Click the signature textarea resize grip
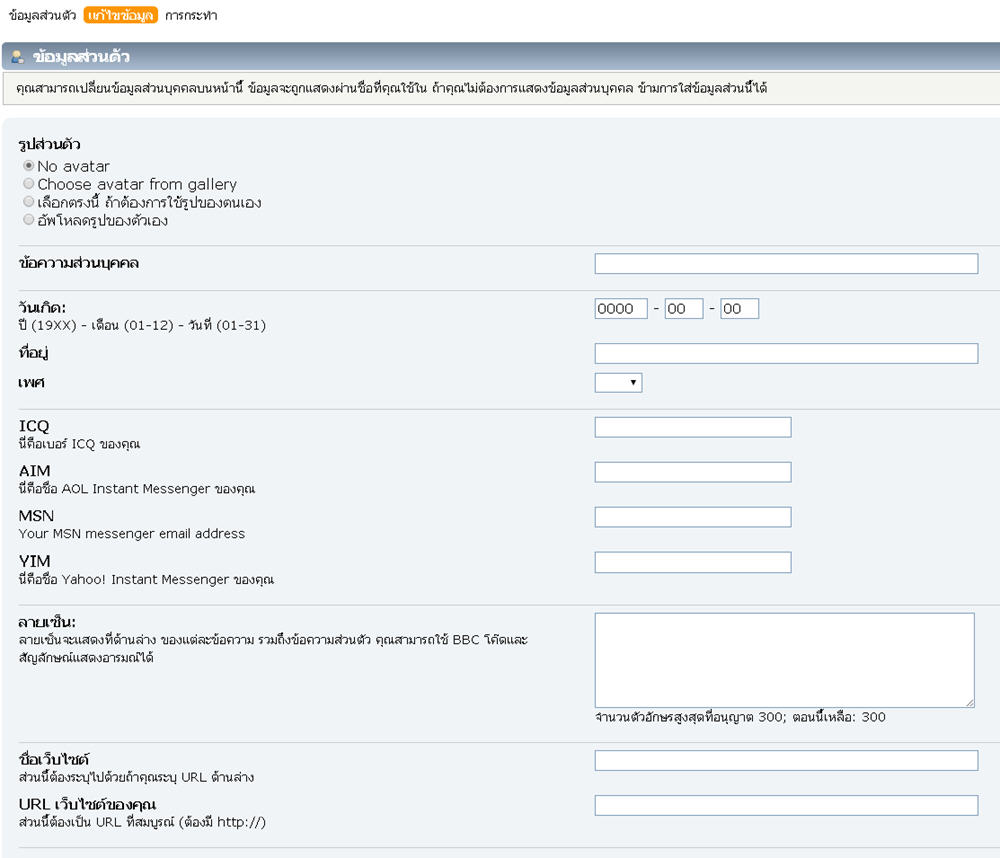 [x=969, y=702]
